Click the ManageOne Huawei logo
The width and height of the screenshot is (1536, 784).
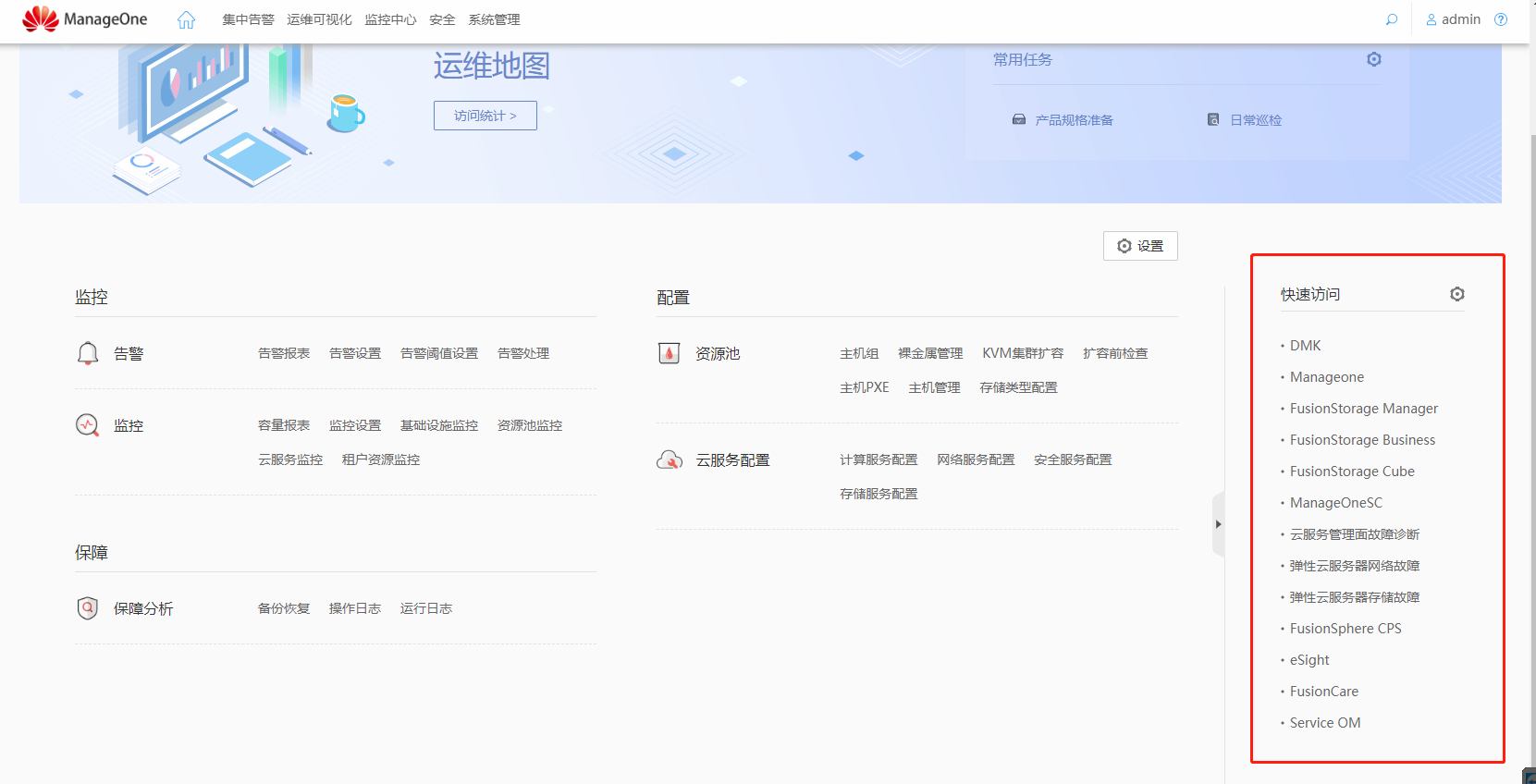[x=84, y=18]
